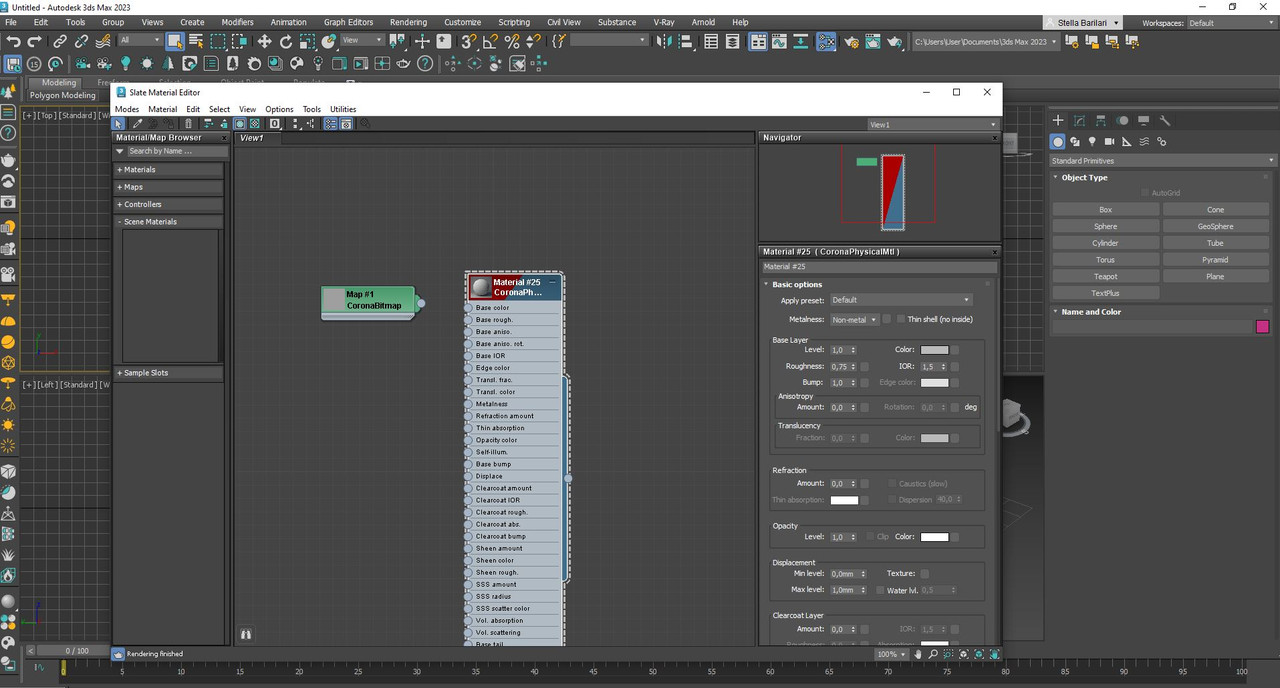Click the Redo arrow in main toolbar

(x=35, y=41)
